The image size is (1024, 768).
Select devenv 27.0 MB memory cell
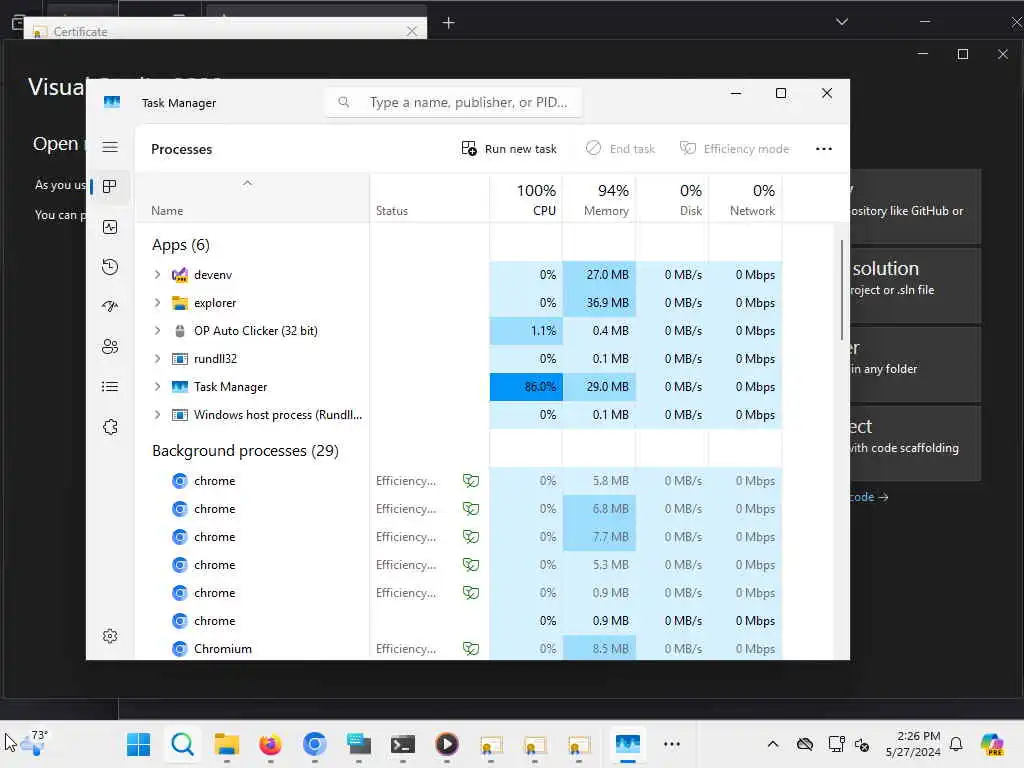pos(600,275)
